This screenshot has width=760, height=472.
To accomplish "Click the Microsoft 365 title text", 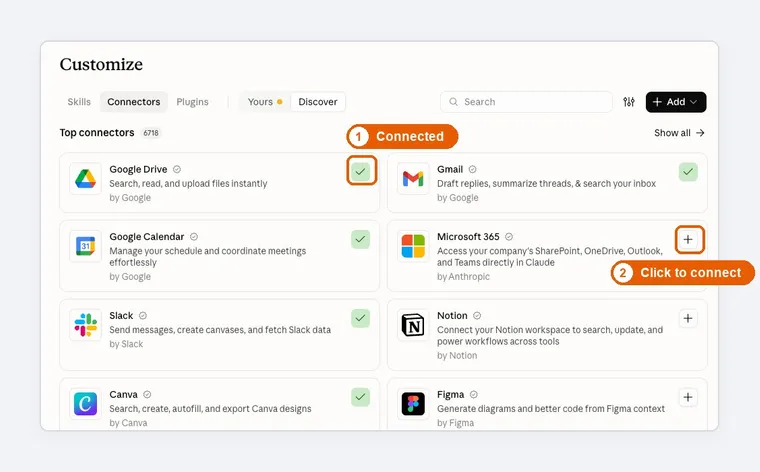I will point(468,236).
